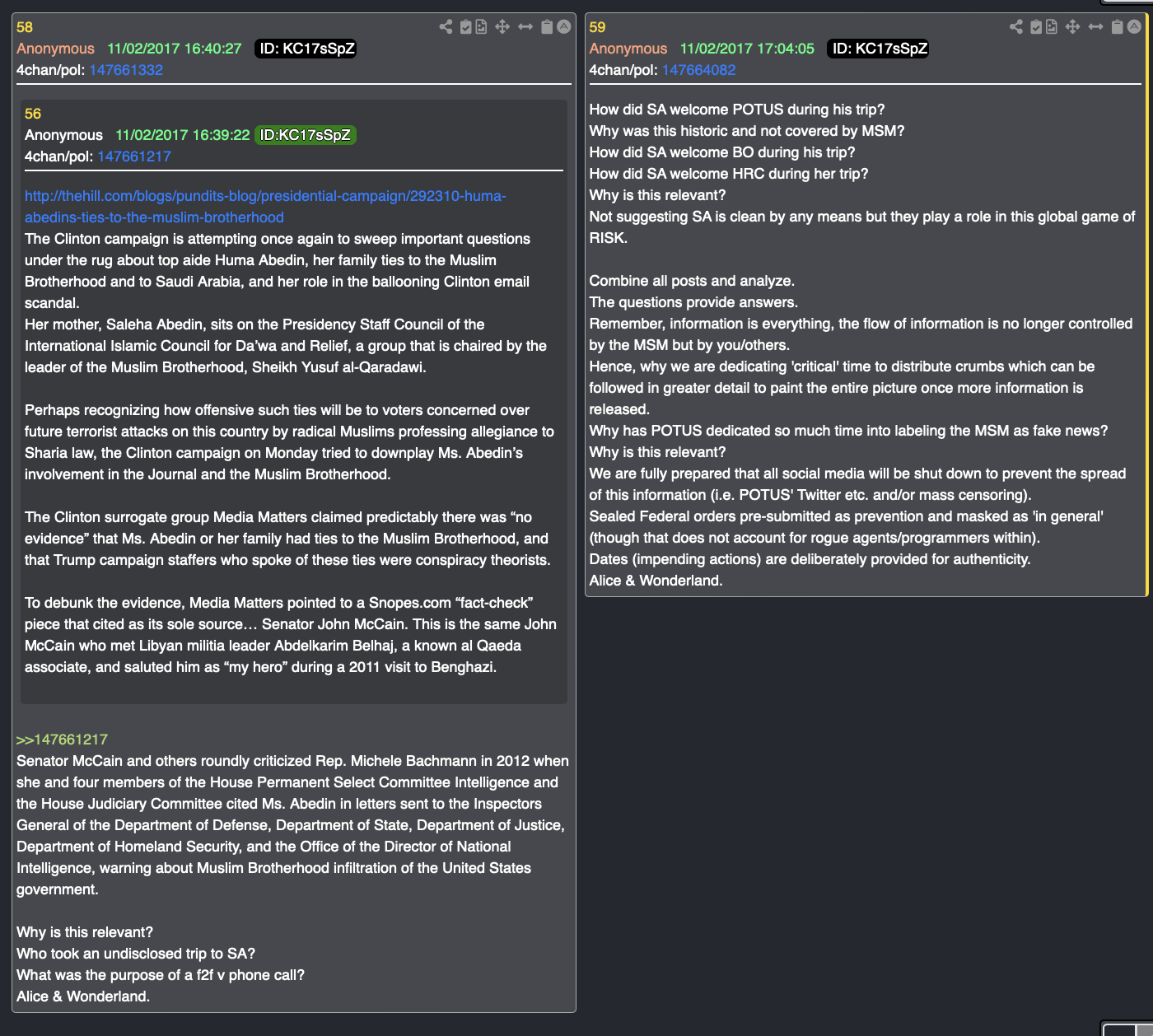Collapse post 58 with the round up-arrow
The width and height of the screenshot is (1153, 1036).
coord(563,26)
